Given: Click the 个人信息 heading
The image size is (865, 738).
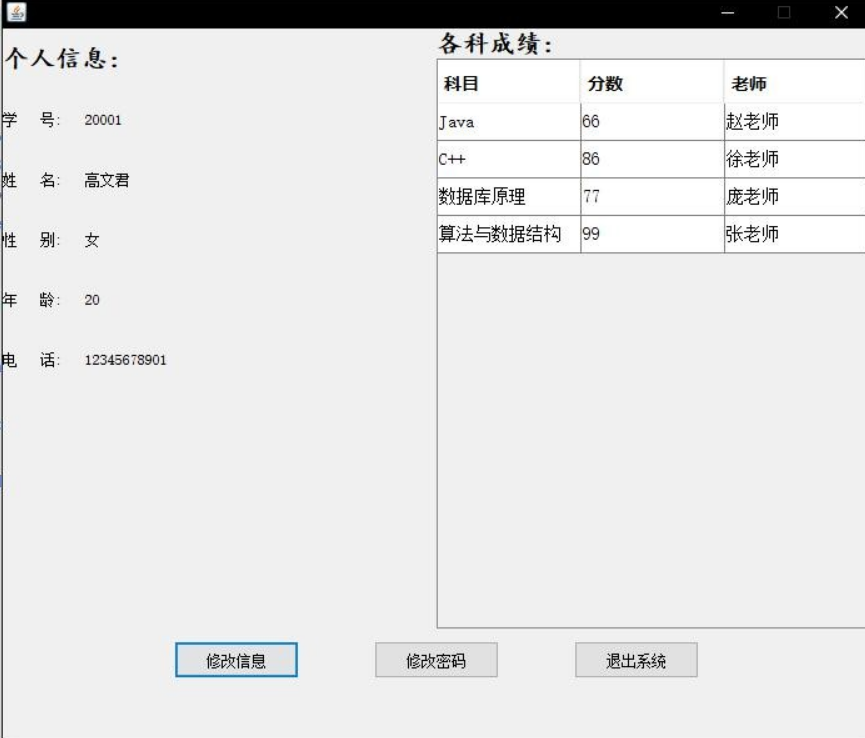Looking at the screenshot, I should click(x=62, y=58).
